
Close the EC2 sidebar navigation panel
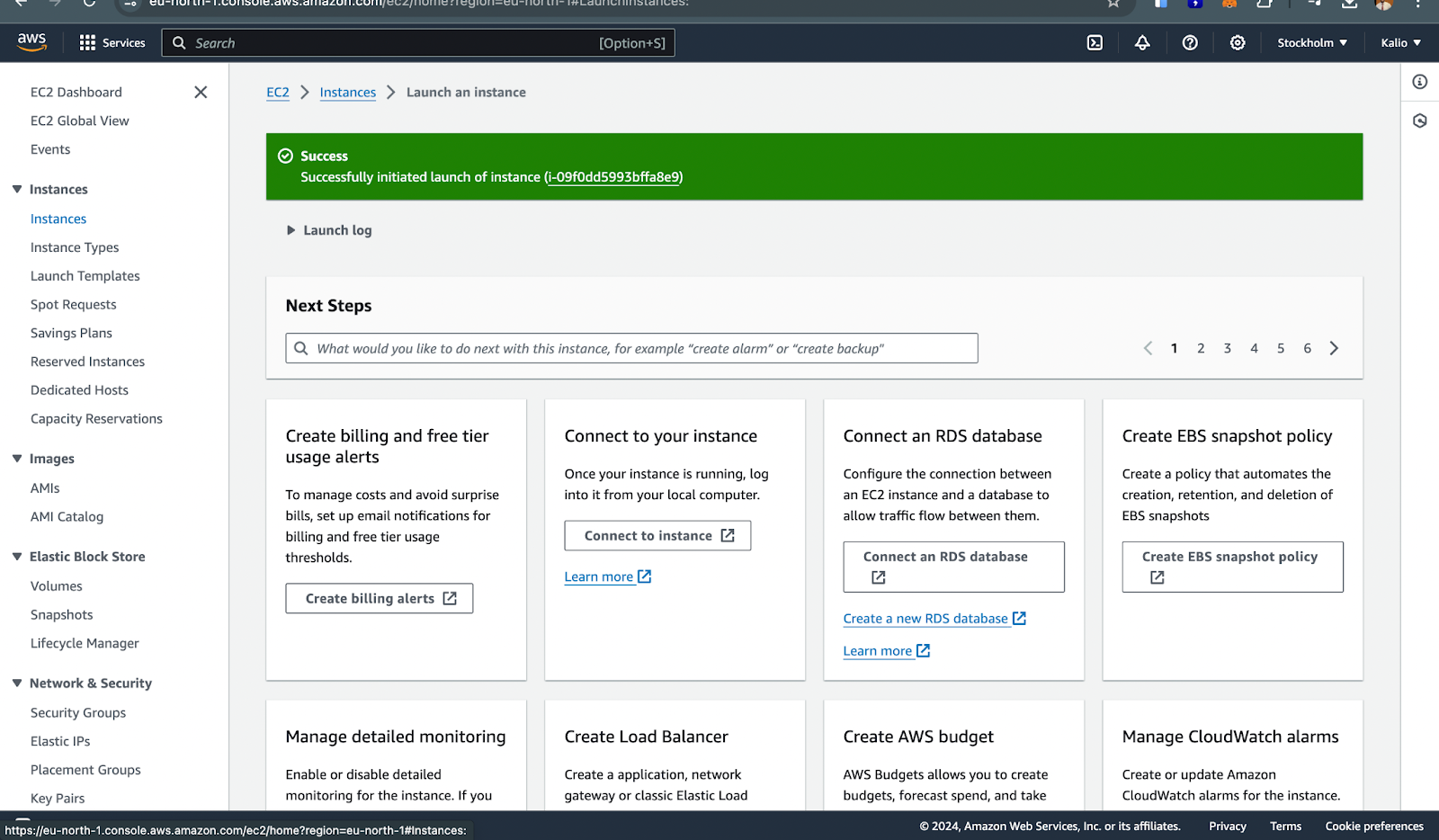pyautogui.click(x=201, y=92)
